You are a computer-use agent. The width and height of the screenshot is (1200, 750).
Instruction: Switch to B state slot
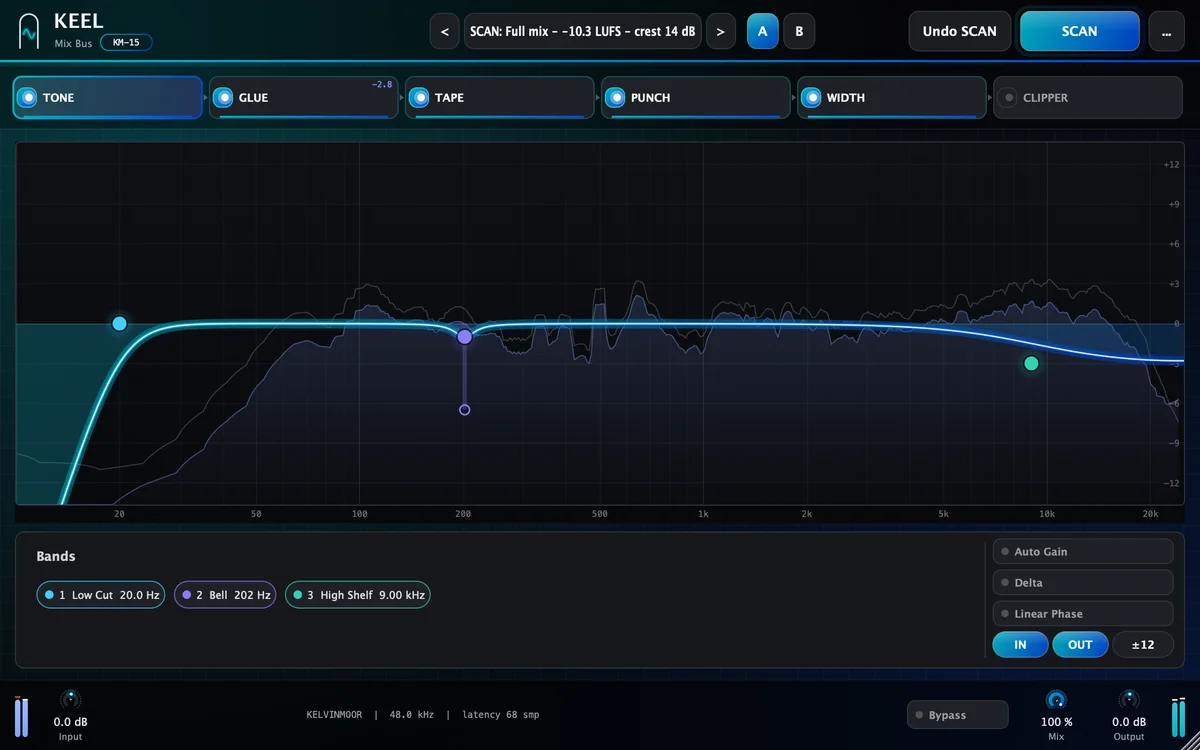coord(799,31)
